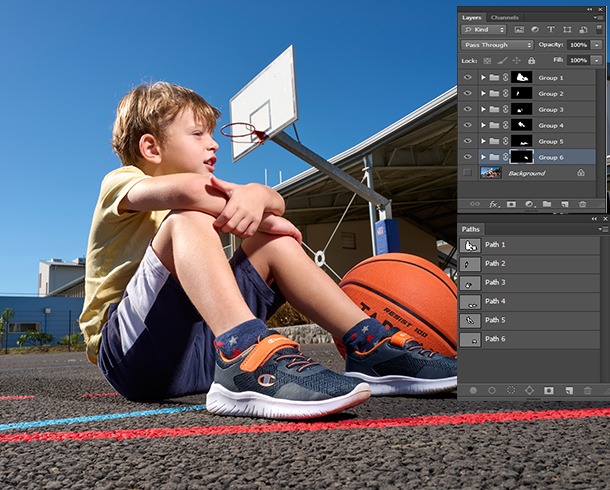Open the Opacity slider dropdown arrow
Image resolution: width=610 pixels, height=490 pixels.
(597, 45)
